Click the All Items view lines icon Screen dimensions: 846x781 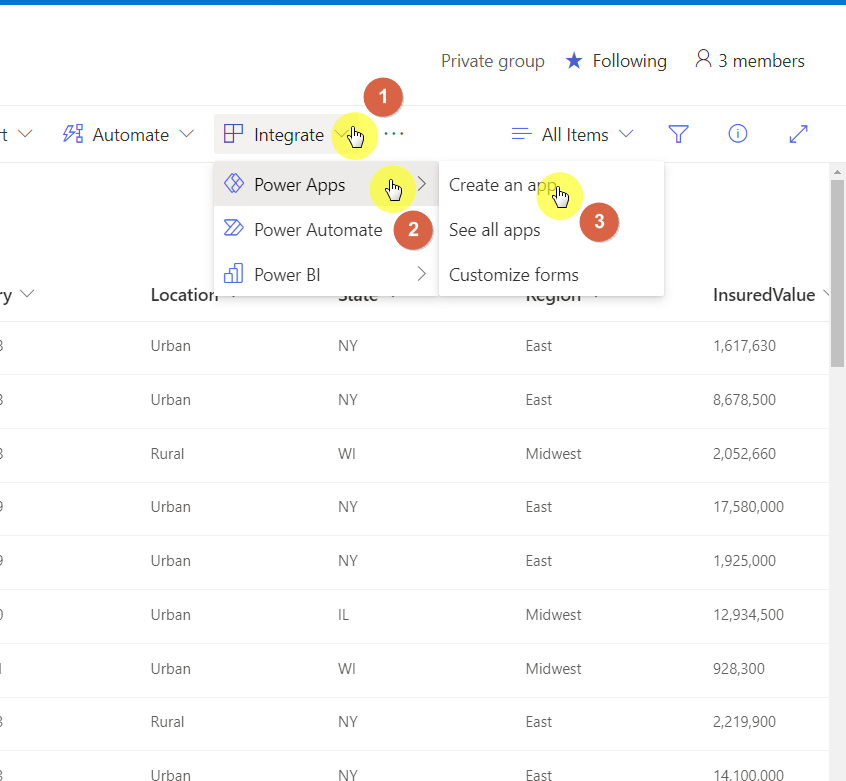tap(521, 133)
